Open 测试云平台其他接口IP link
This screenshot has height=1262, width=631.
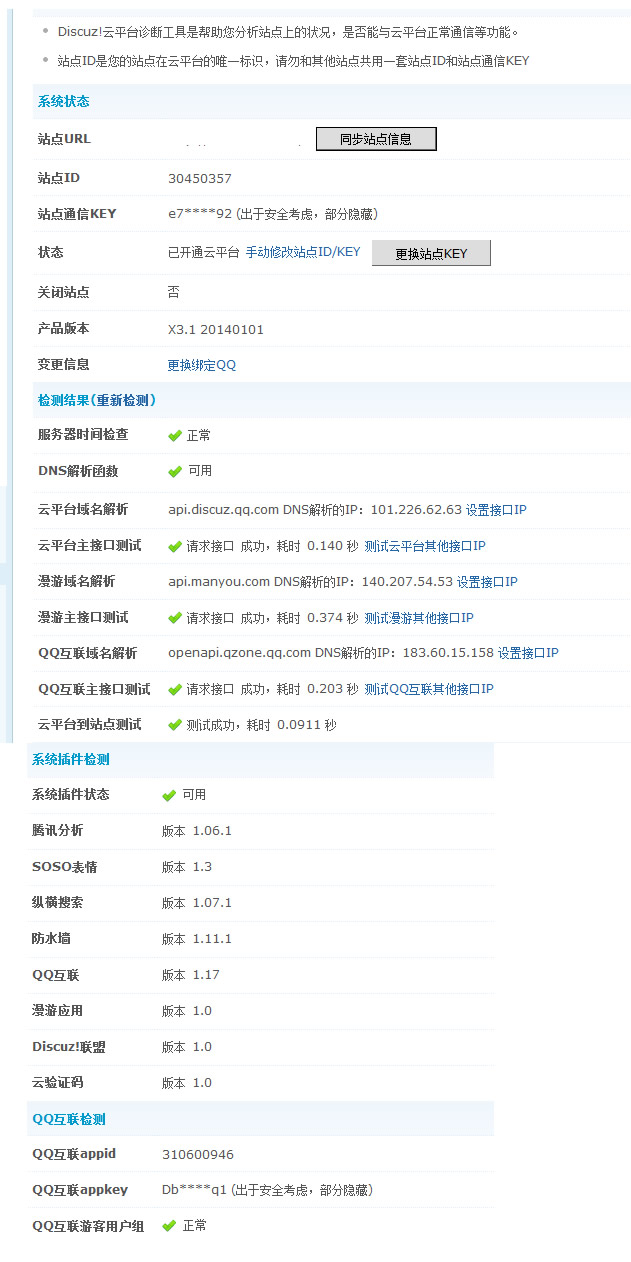pos(425,546)
